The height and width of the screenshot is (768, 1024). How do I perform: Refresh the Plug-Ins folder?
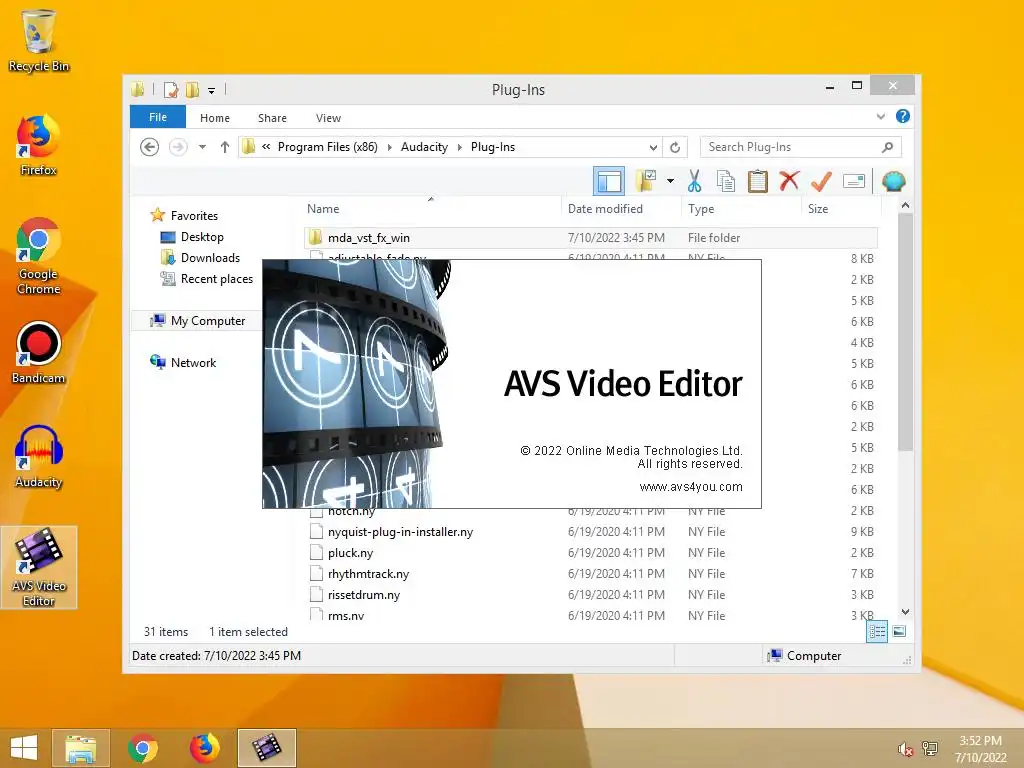point(675,147)
